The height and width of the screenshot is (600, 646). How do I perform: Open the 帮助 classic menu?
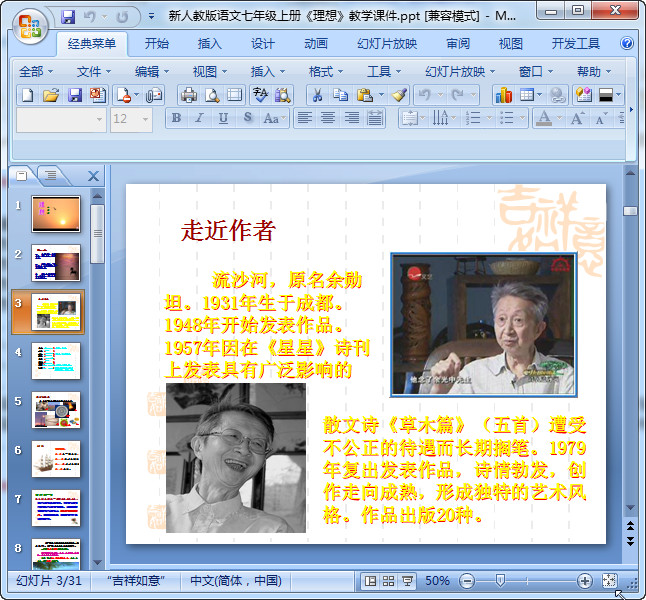[x=594, y=72]
